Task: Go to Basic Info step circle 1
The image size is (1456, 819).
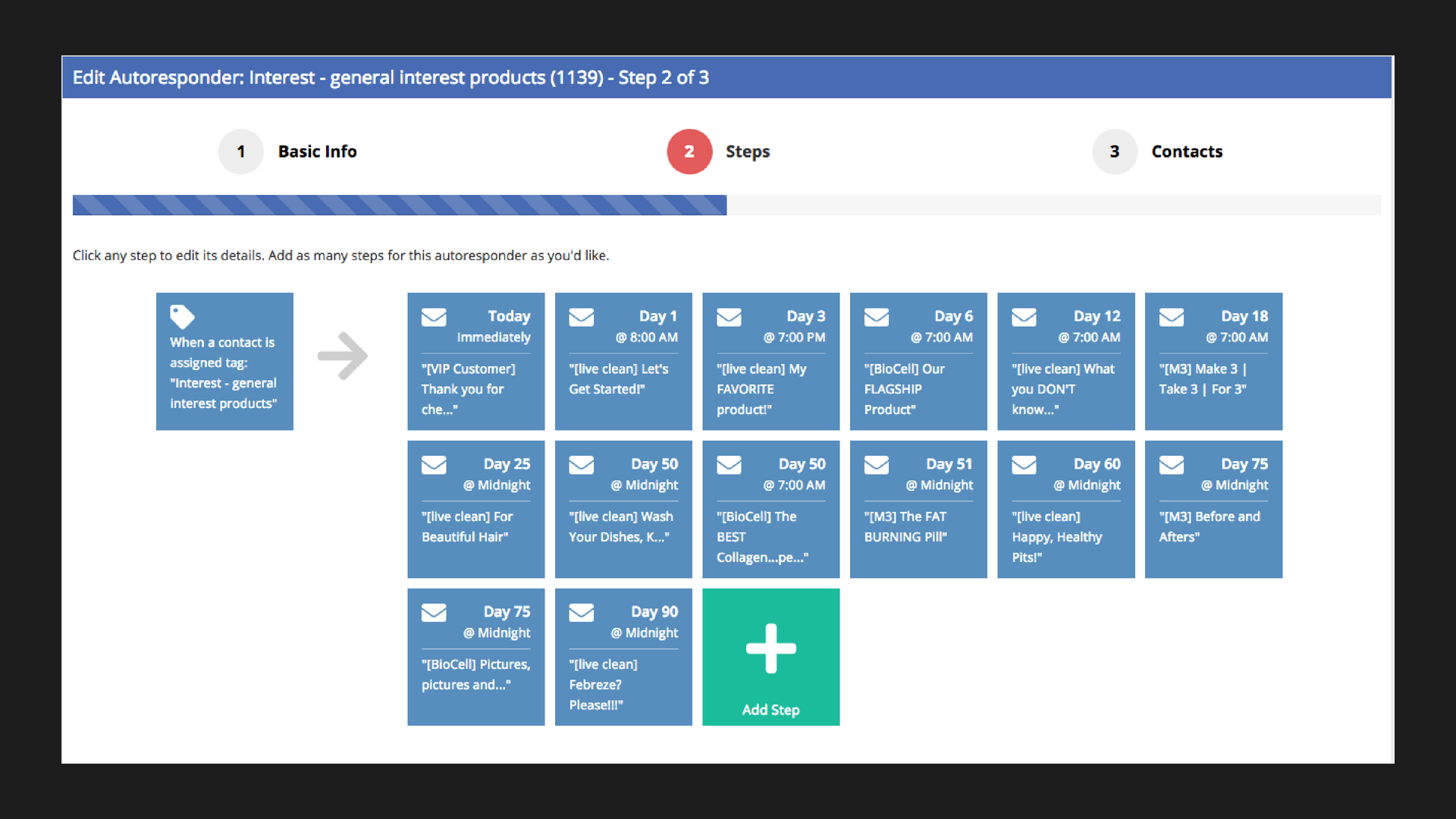Action: click(240, 152)
